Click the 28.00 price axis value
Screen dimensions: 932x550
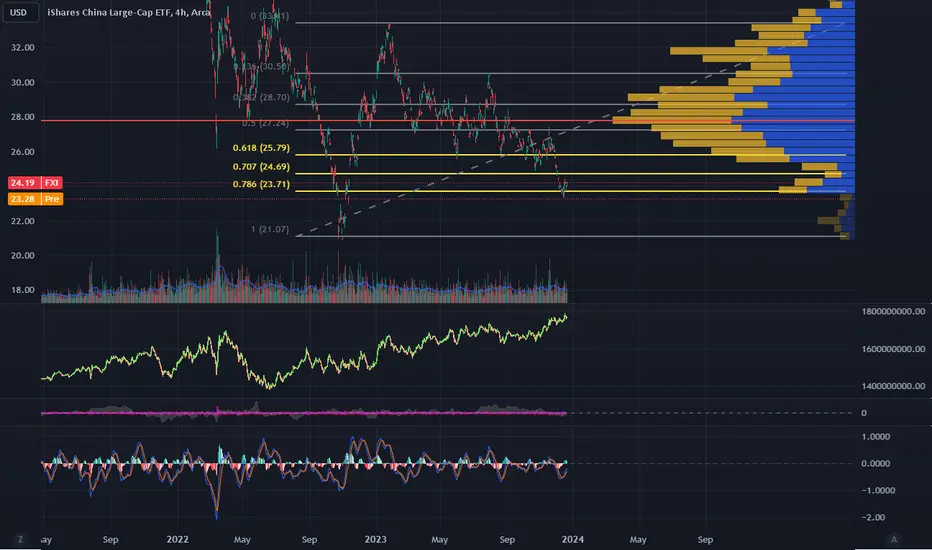pyautogui.click(x=23, y=117)
